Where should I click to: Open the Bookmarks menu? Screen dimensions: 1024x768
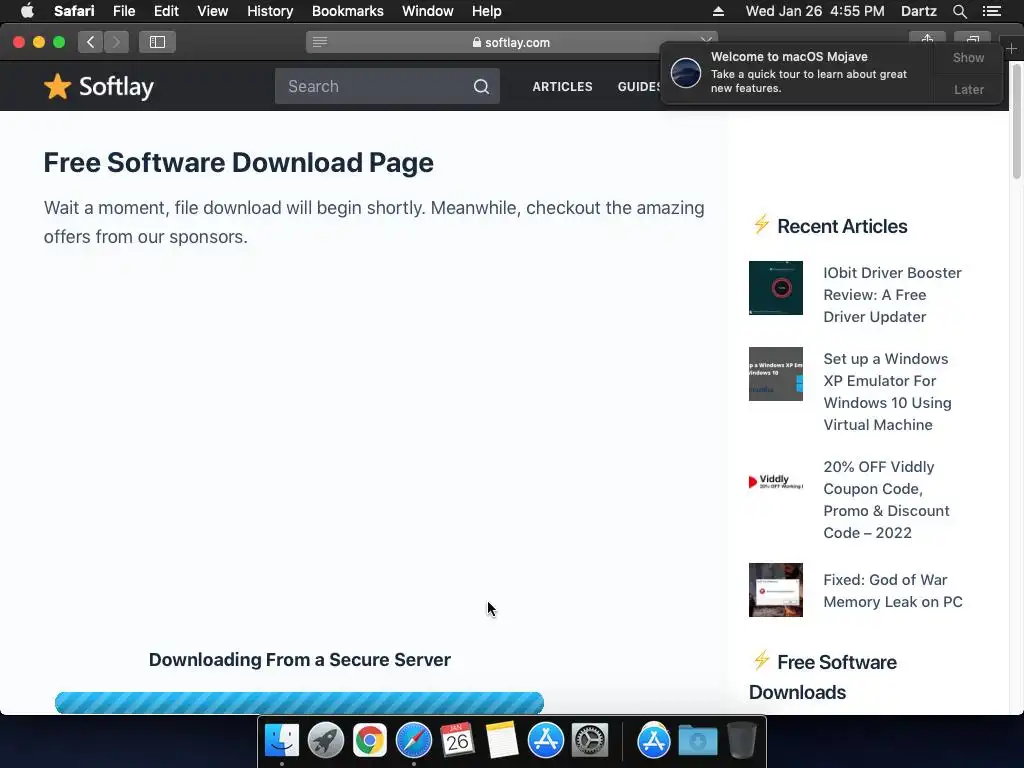[x=347, y=11]
